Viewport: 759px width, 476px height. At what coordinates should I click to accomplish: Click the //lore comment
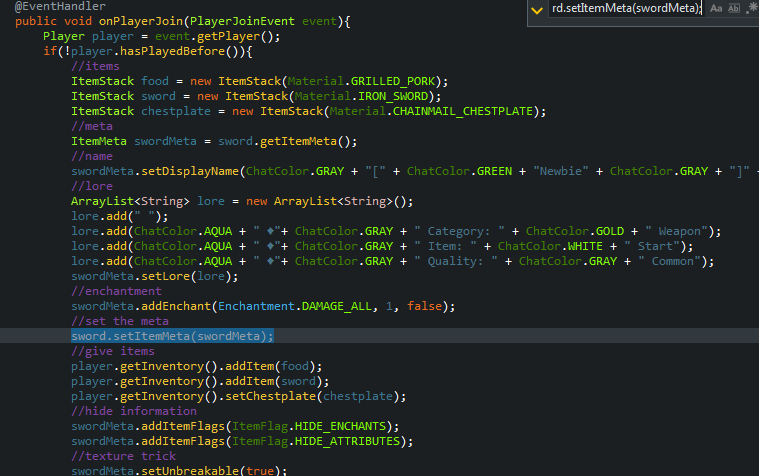(92, 186)
